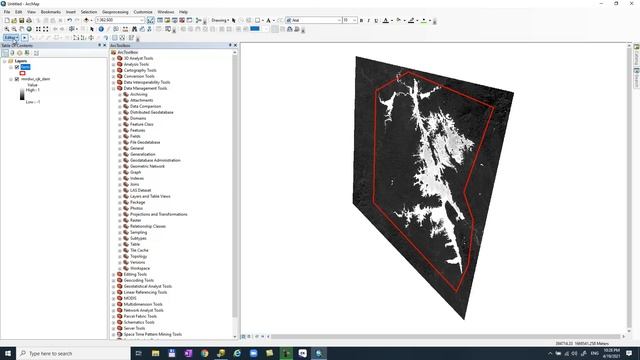The height and width of the screenshot is (360, 640).
Task: Apply italic text formatting
Action: coord(369,20)
